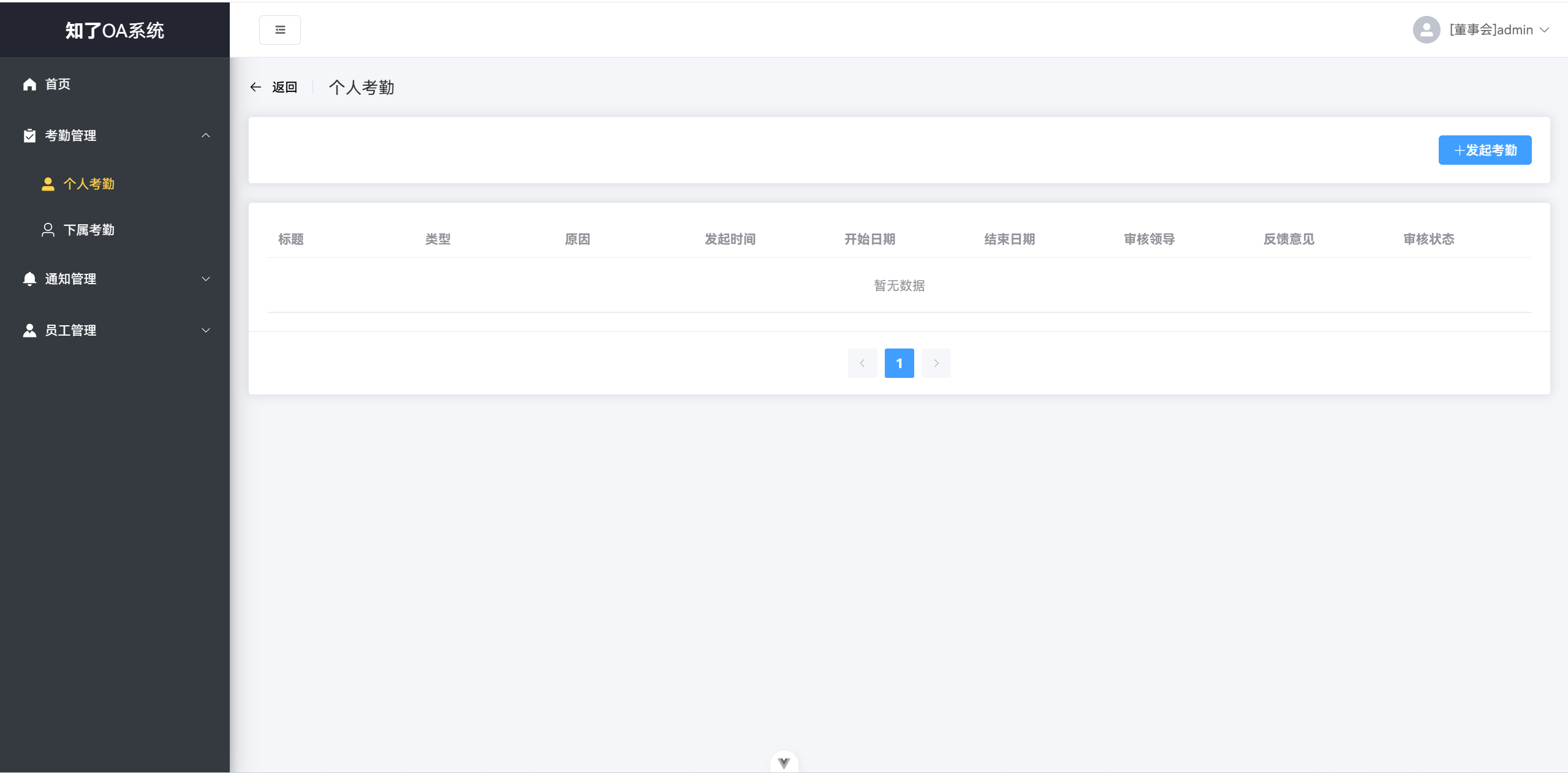
Task: Go to pagination page 1
Action: coord(899,363)
